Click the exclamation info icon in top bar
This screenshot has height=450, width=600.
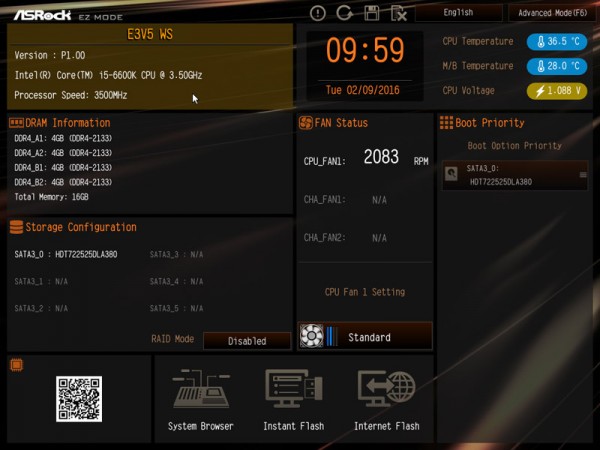pyautogui.click(x=318, y=13)
